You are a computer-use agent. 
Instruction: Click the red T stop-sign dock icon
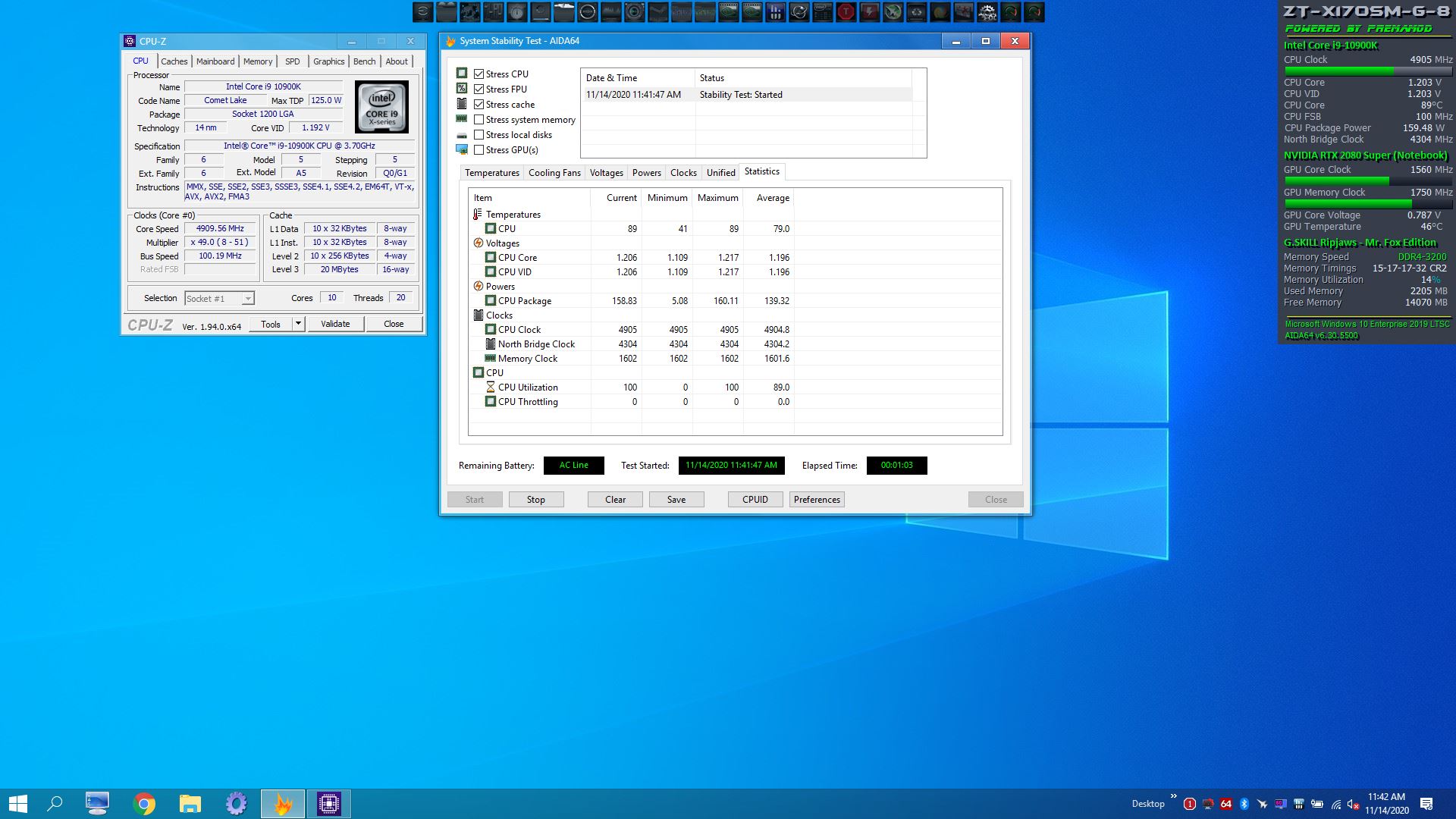(x=846, y=11)
